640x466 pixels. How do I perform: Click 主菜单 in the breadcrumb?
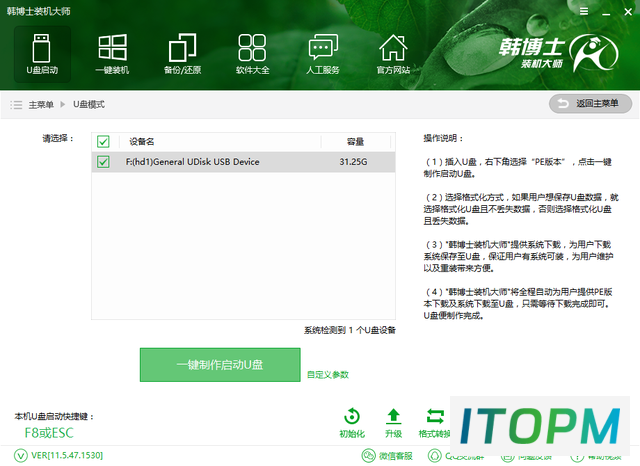41,105
